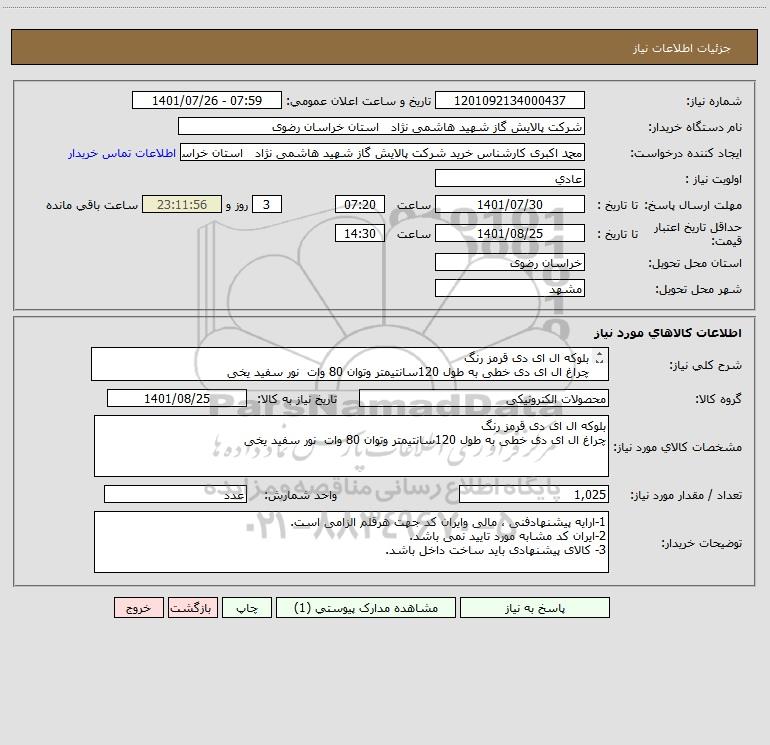
Task: Click the خروج exit button
Action: pyautogui.click(x=138, y=607)
